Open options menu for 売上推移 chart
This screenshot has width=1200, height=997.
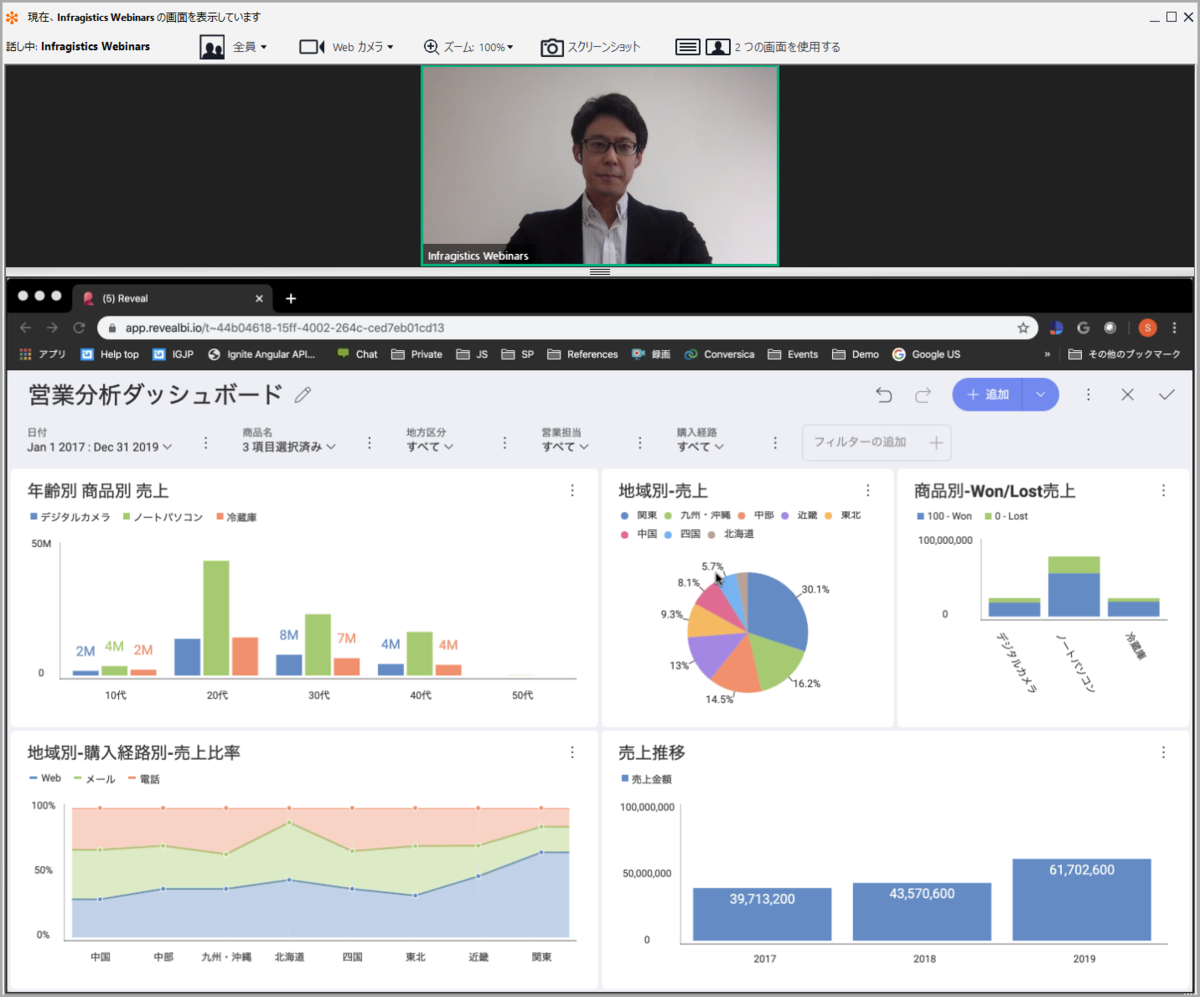[1163, 753]
